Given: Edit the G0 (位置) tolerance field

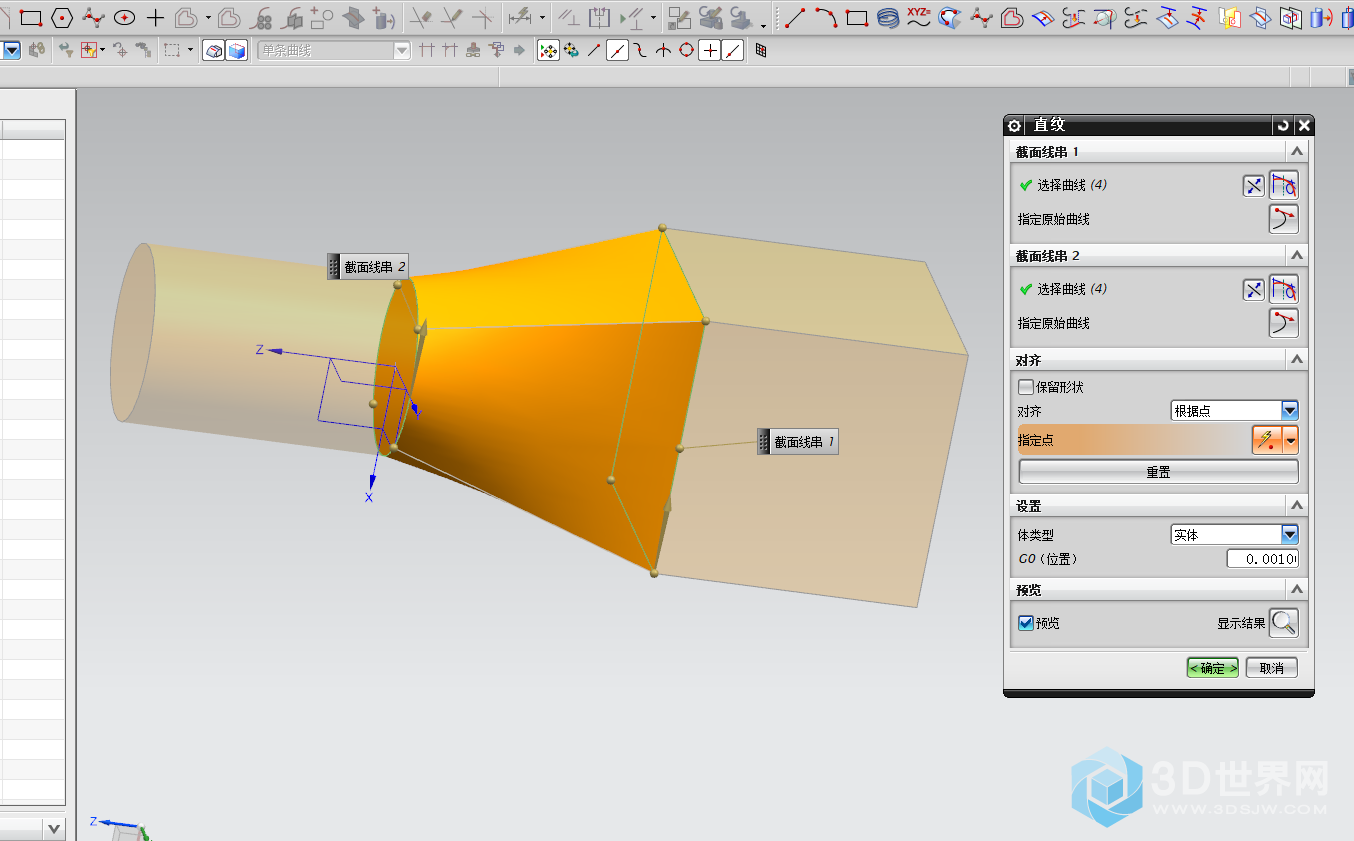Looking at the screenshot, I should coord(1262,559).
